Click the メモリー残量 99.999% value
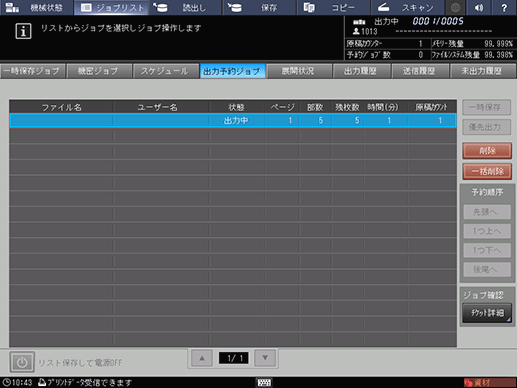The width and height of the screenshot is (517, 388). (x=498, y=44)
